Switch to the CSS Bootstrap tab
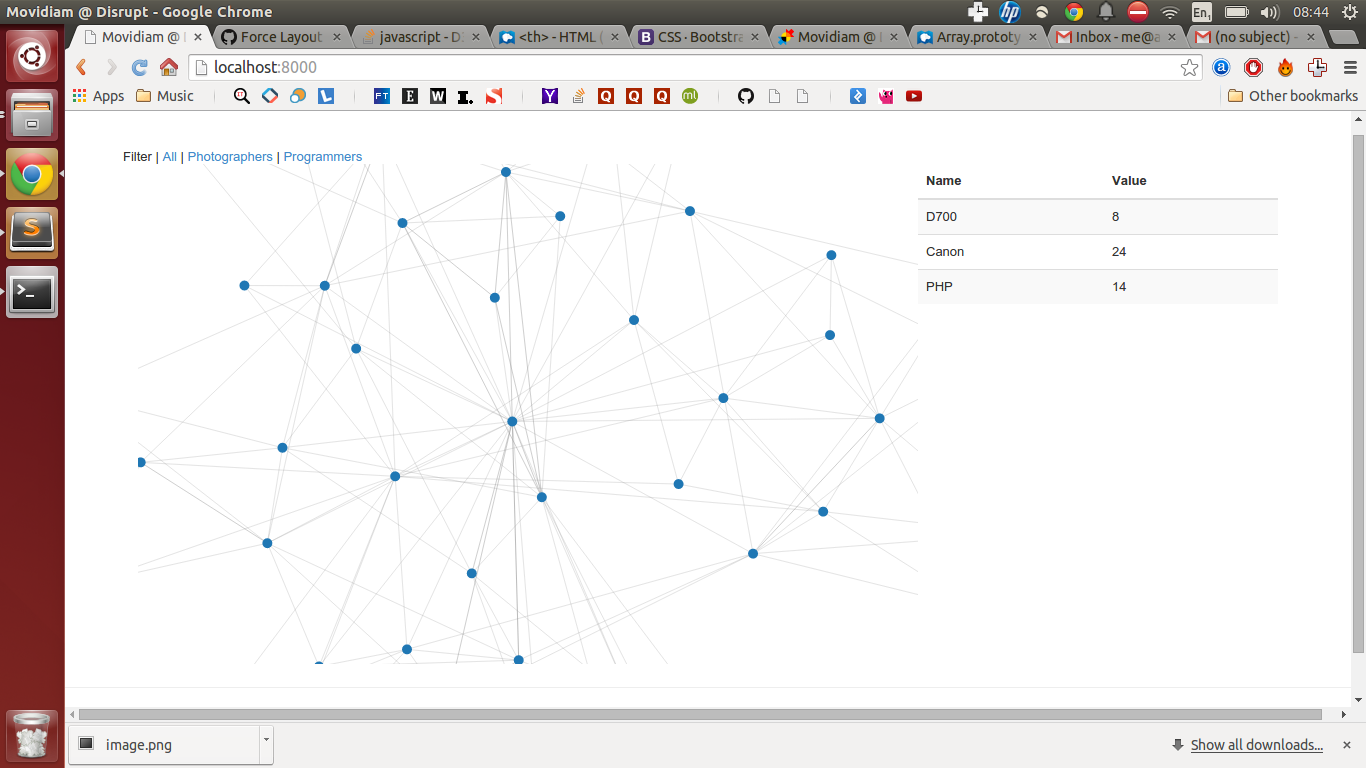This screenshot has width=1366, height=768. click(x=700, y=37)
